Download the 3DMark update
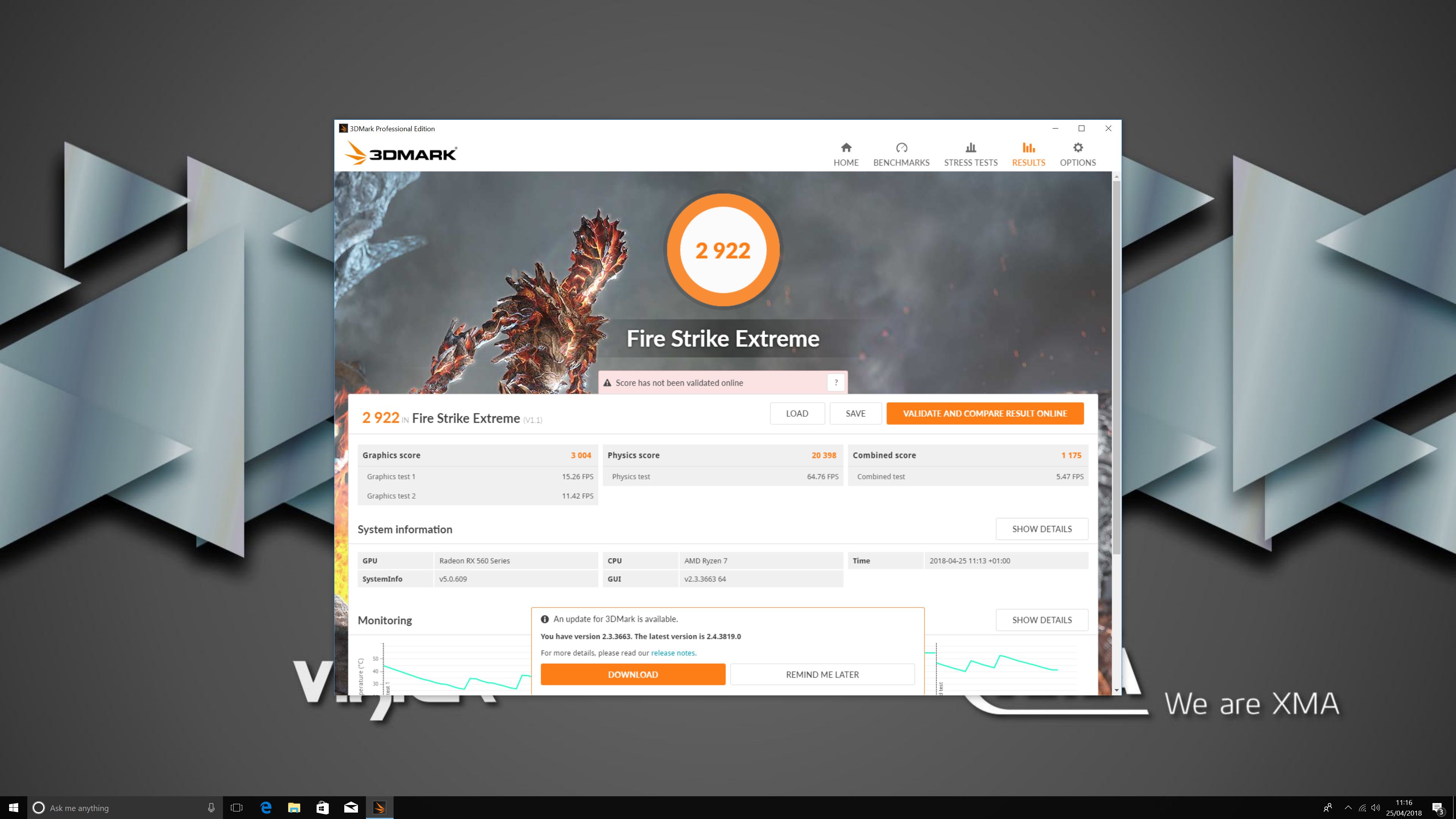1456x819 pixels. click(x=632, y=674)
